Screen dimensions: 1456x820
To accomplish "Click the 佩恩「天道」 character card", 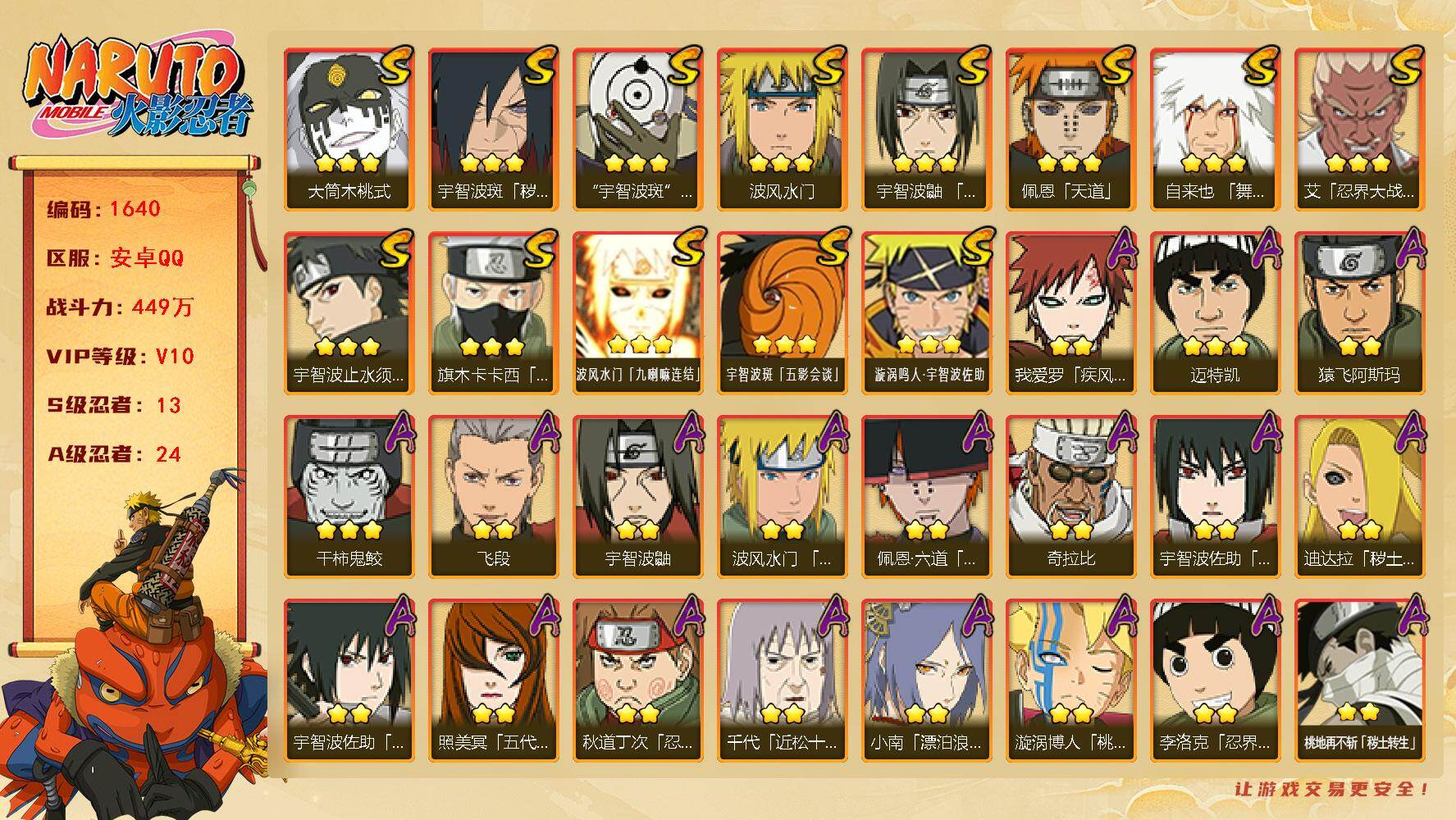I will tap(1070, 130).
